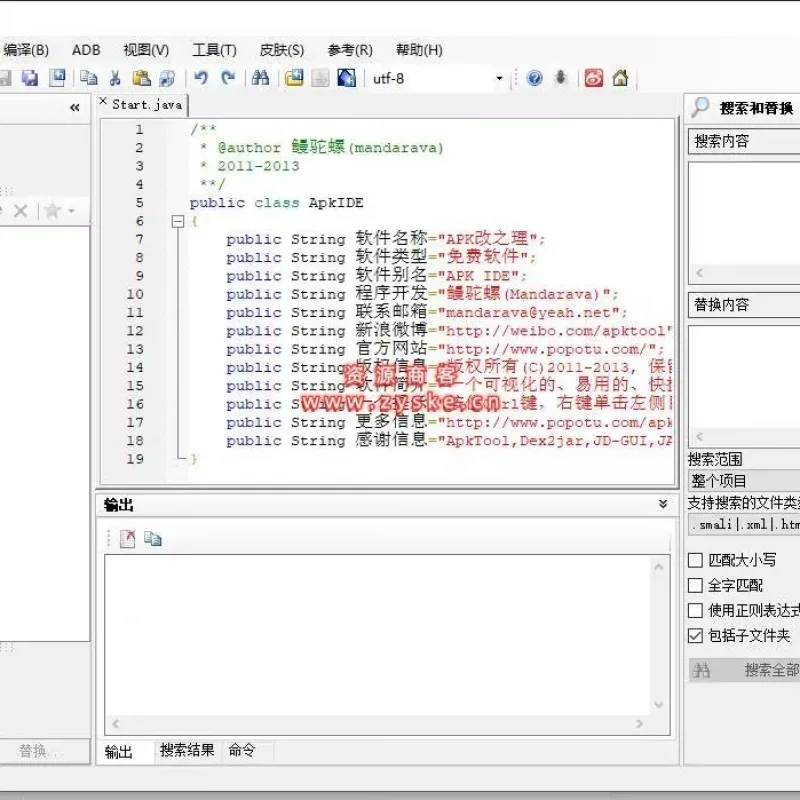This screenshot has width=800, height=800.
Task: Select the Start.java editor tab
Action: (x=146, y=105)
